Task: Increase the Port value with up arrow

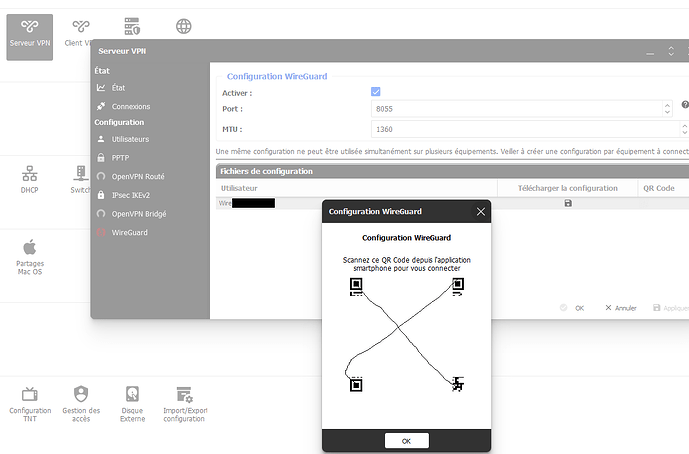Action: tap(667, 105)
